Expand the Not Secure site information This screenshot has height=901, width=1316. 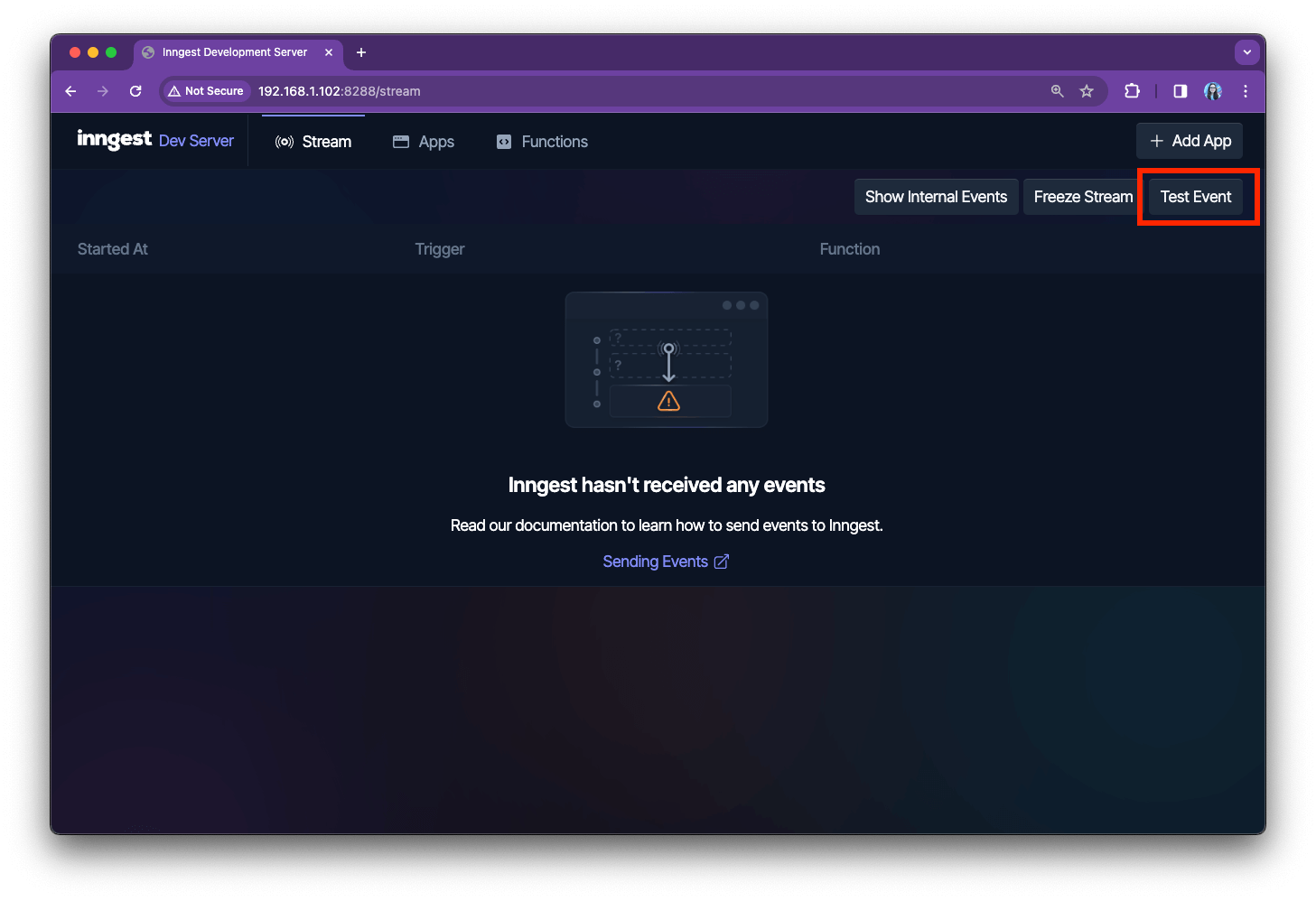(x=206, y=90)
